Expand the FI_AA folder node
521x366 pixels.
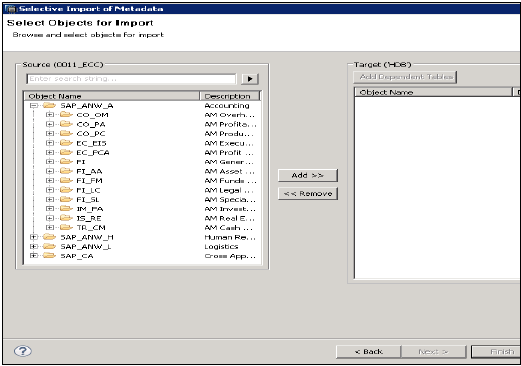pos(50,171)
